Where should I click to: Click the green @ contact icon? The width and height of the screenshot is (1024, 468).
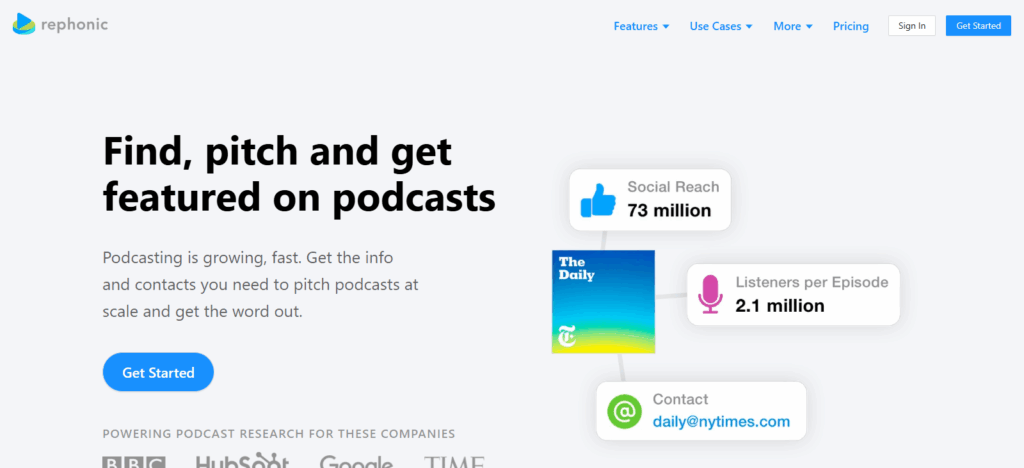(624, 411)
